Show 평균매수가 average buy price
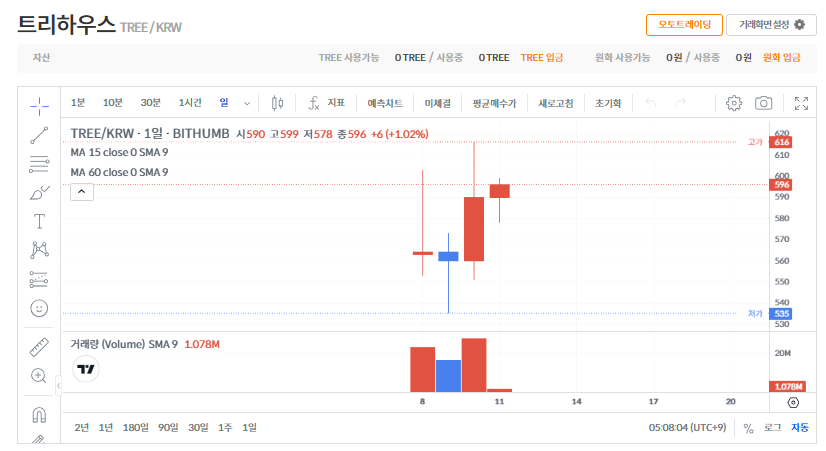The width and height of the screenshot is (826, 451). (494, 103)
